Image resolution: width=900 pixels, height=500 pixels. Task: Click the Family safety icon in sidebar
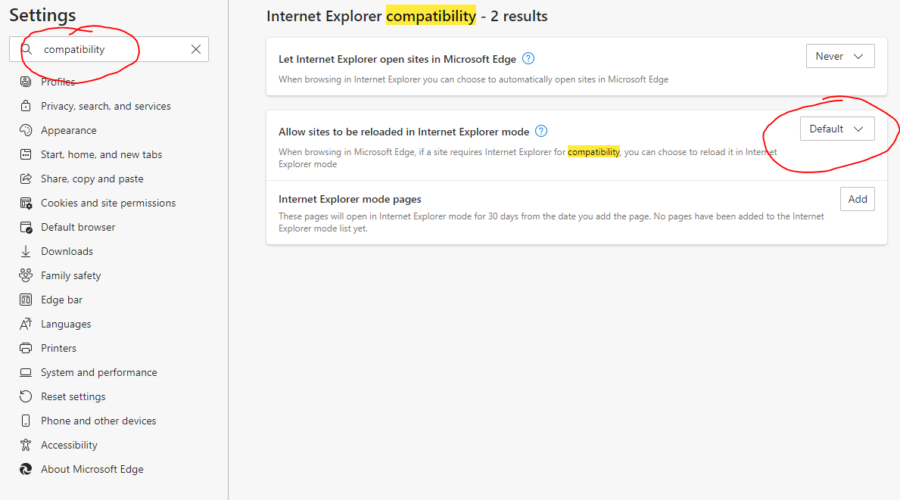coord(26,275)
